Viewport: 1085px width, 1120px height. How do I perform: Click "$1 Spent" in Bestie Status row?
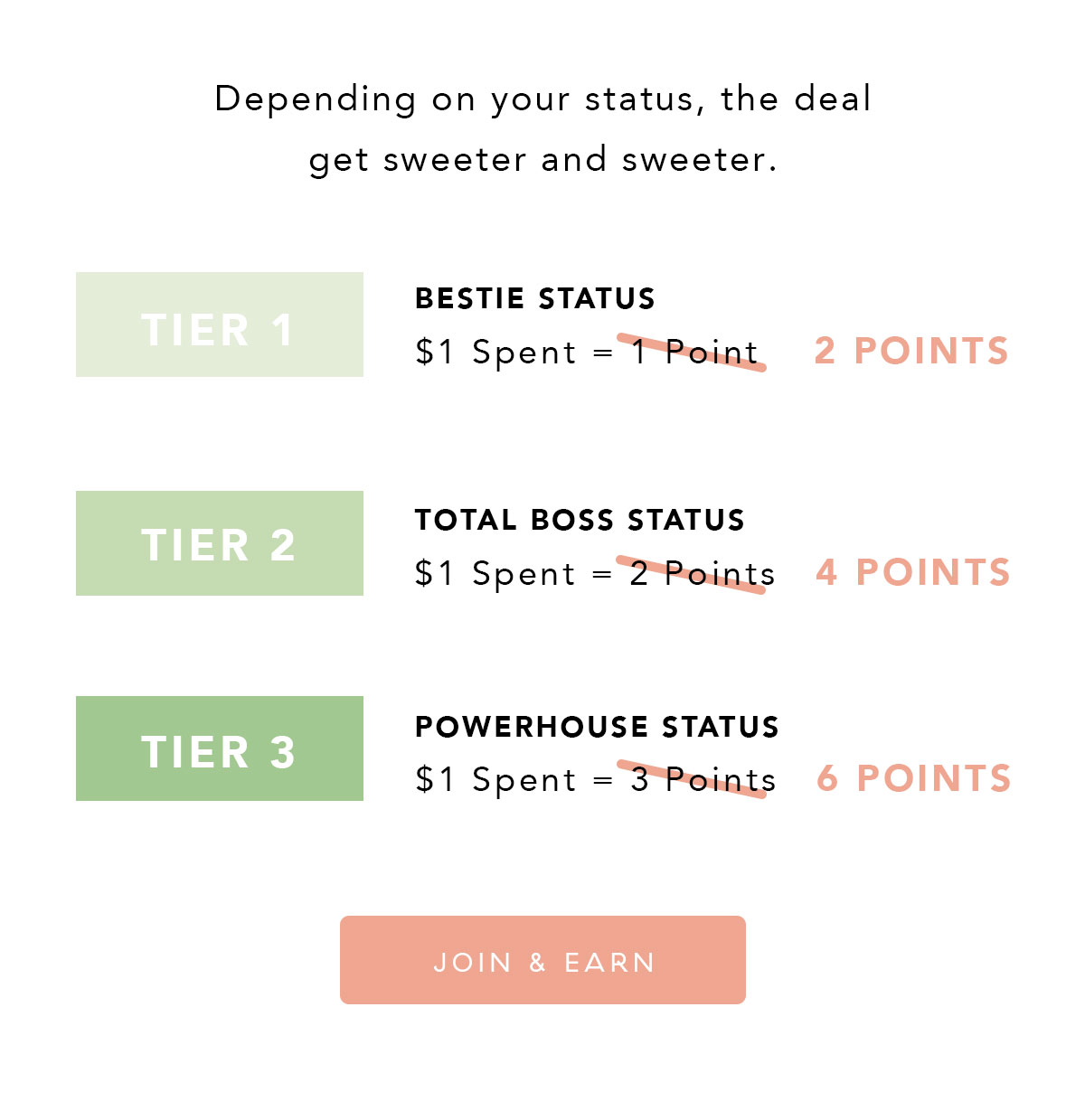point(495,353)
